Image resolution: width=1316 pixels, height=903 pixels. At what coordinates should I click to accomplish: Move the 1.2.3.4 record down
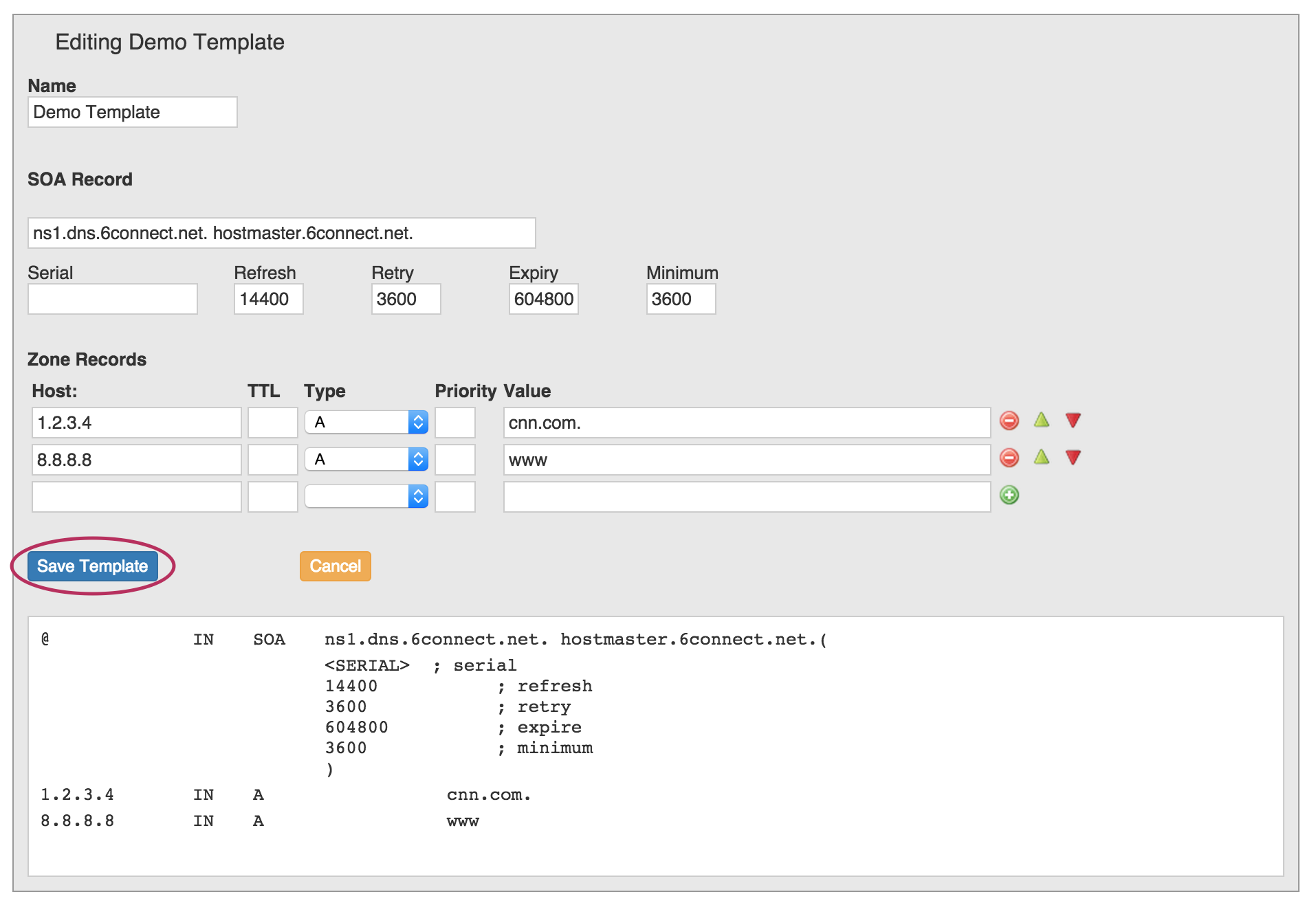pyautogui.click(x=1073, y=421)
